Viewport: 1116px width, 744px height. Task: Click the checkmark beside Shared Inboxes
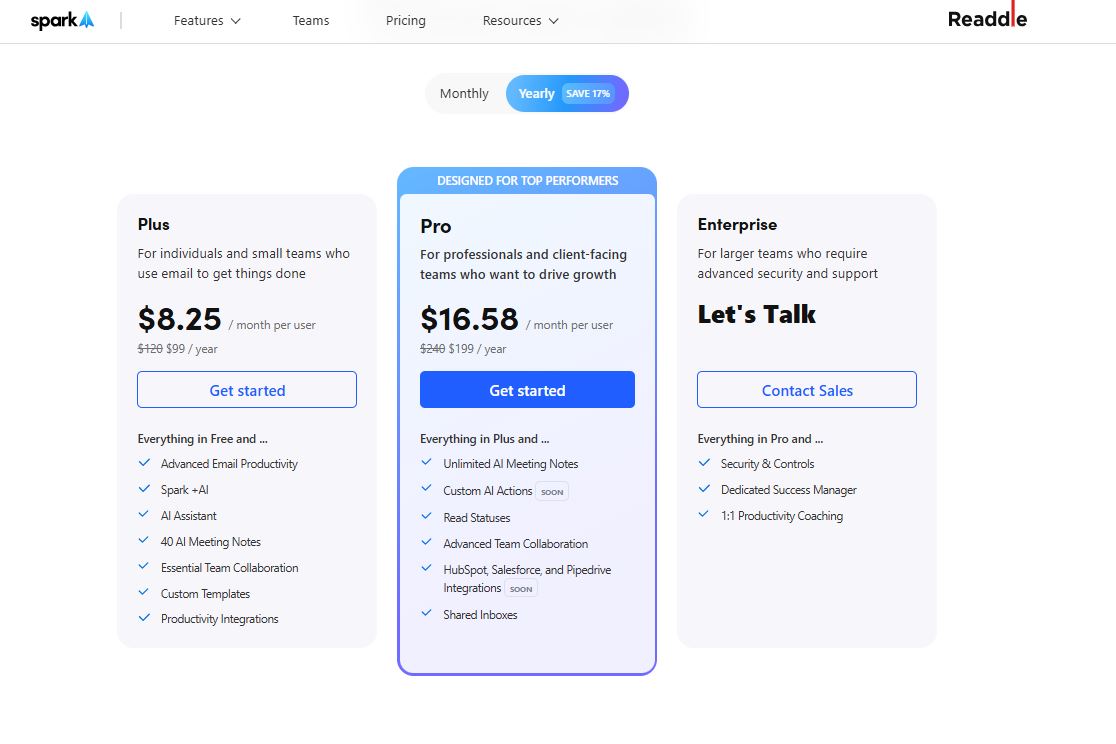coord(424,615)
